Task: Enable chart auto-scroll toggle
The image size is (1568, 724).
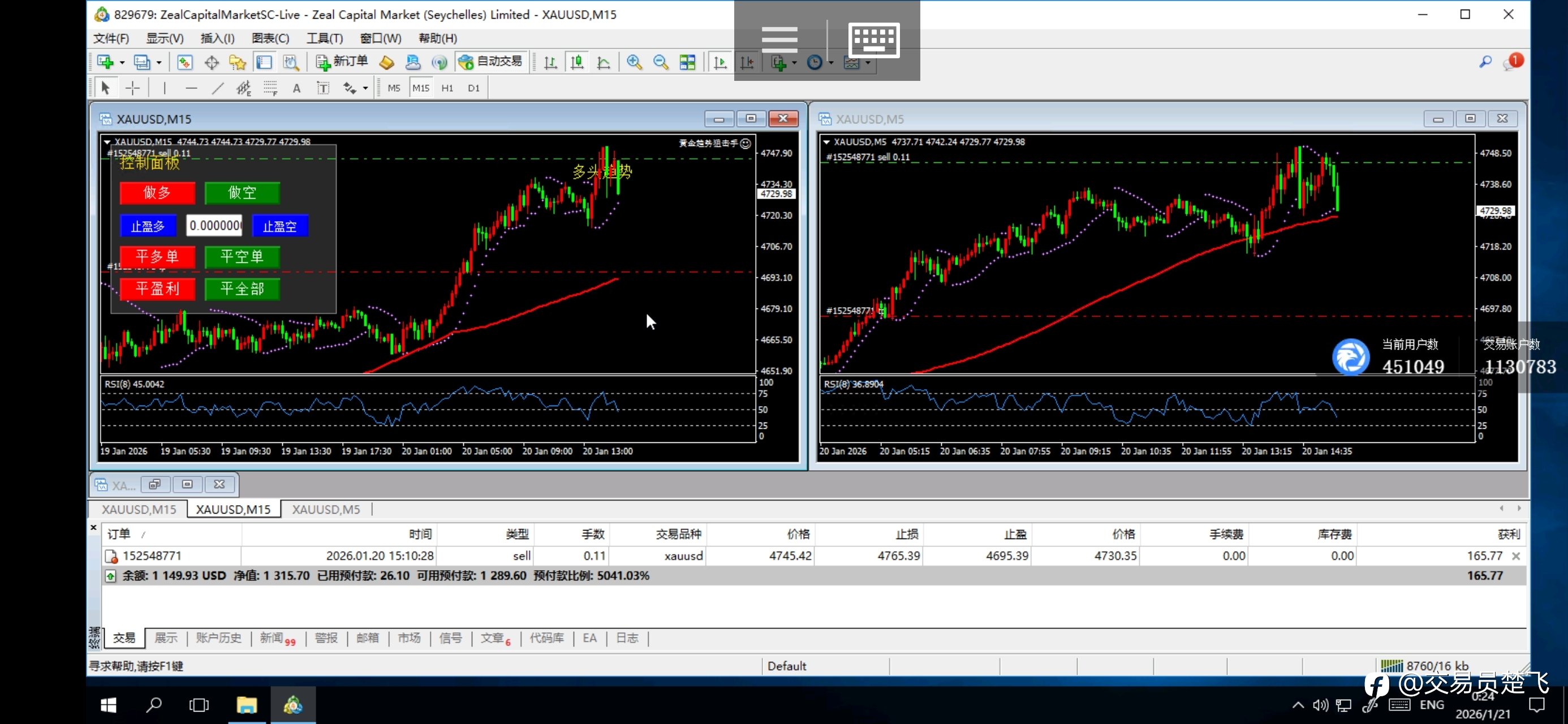Action: [x=720, y=62]
